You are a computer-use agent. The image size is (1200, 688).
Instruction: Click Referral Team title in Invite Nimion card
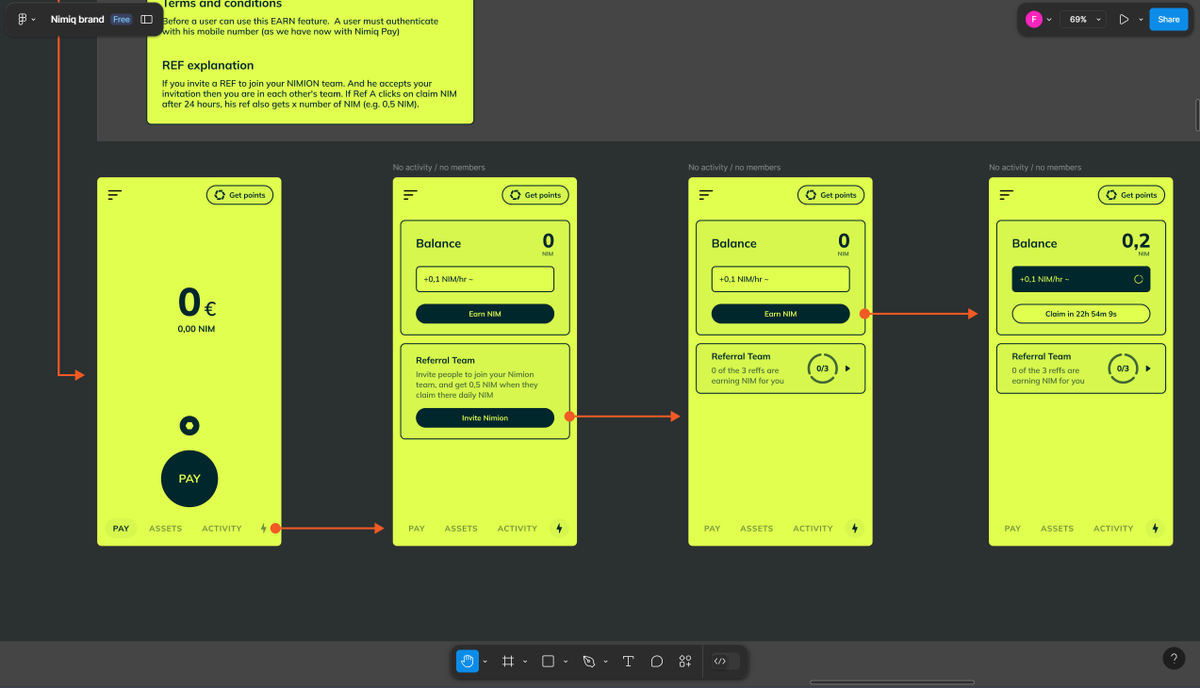click(x=445, y=360)
